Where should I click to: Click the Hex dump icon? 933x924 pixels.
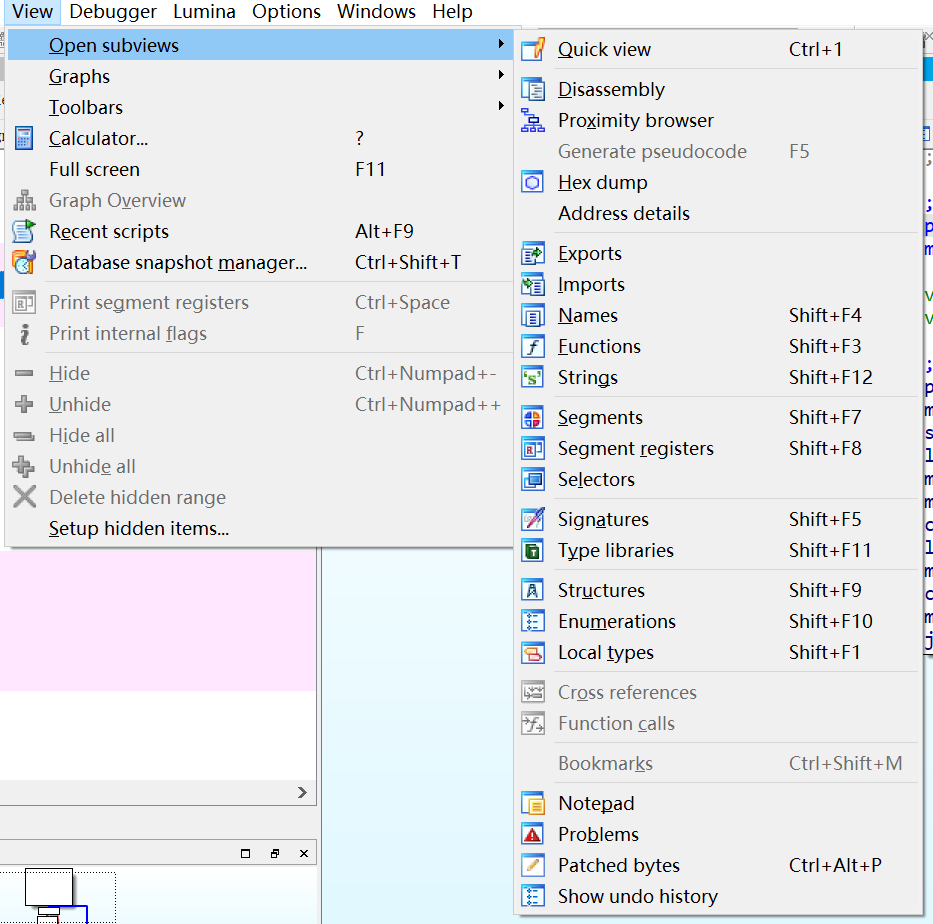point(533,182)
